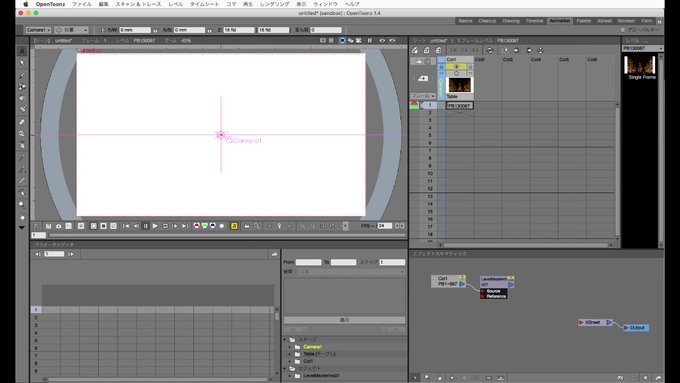Screen dimensions: 680x383
Task: Click the E/W position field
Action: coord(135,30)
